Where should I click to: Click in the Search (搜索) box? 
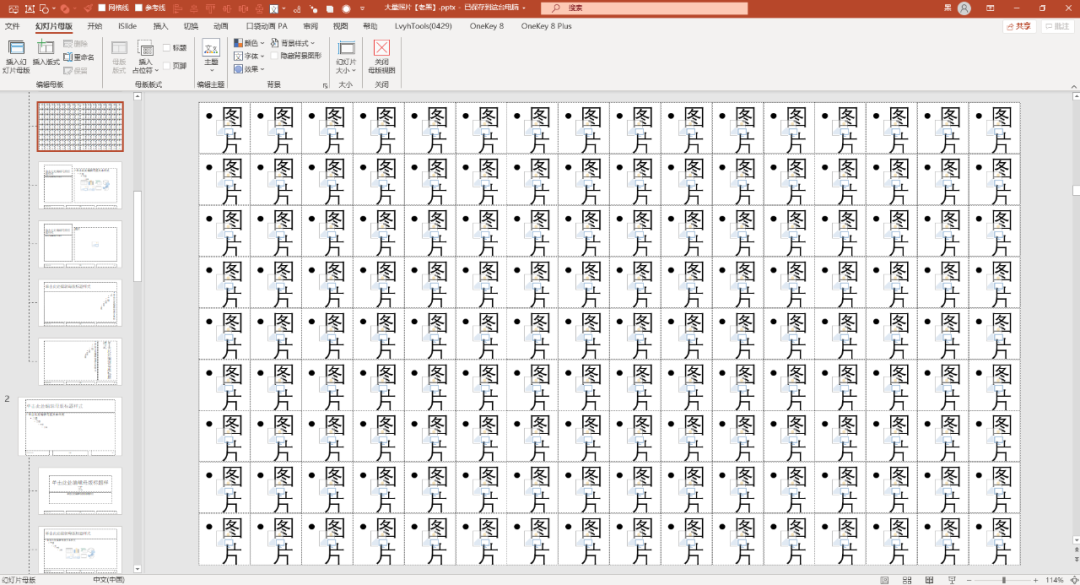[x=644, y=8]
